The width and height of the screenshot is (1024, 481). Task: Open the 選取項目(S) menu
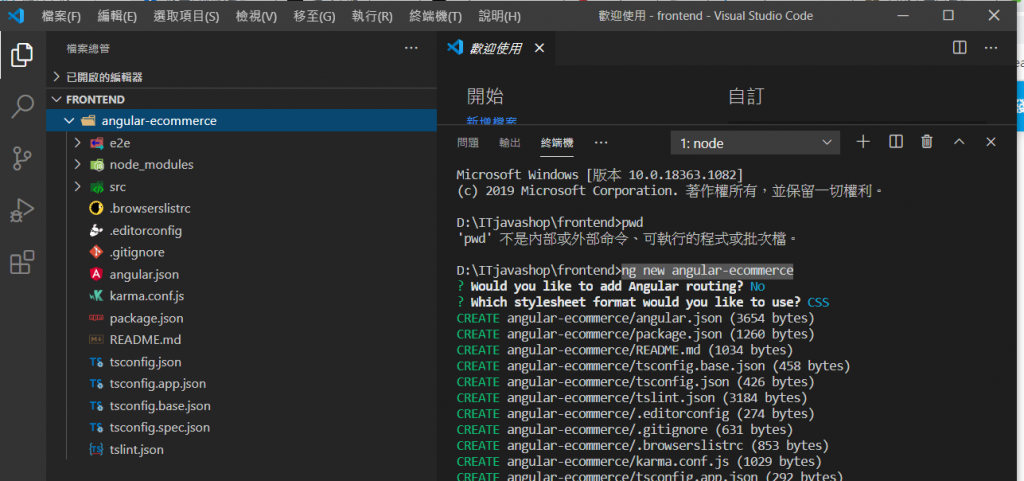pos(186,16)
